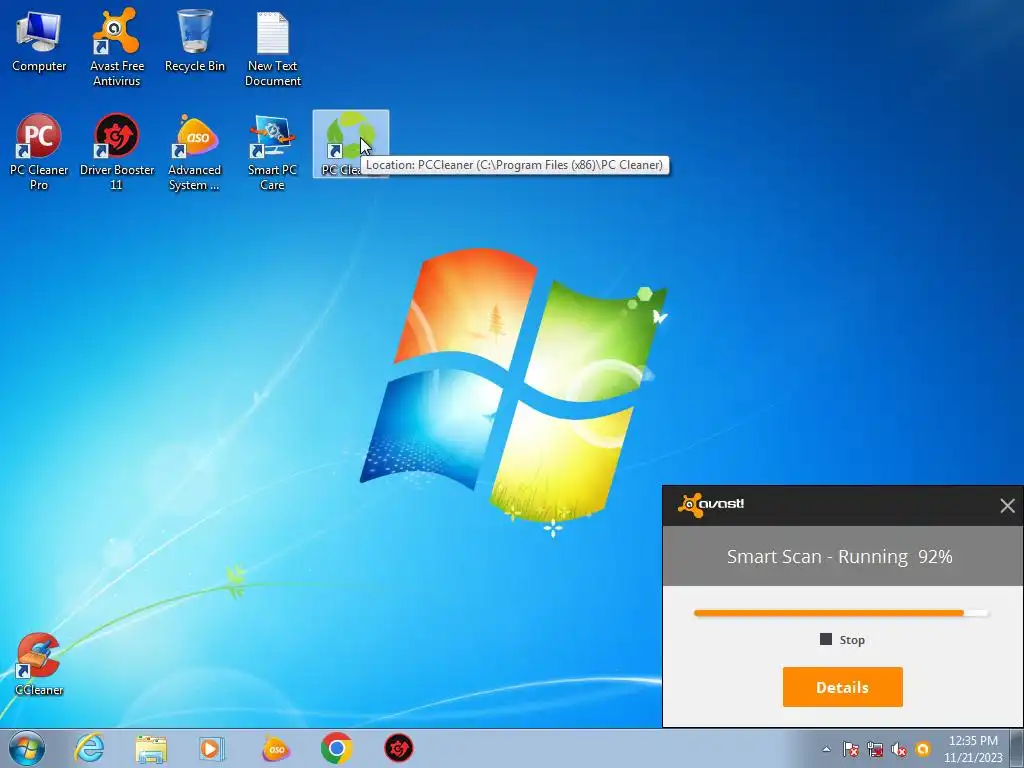Open the Windows Start menu orb
1024x768 pixels.
pos(26,748)
